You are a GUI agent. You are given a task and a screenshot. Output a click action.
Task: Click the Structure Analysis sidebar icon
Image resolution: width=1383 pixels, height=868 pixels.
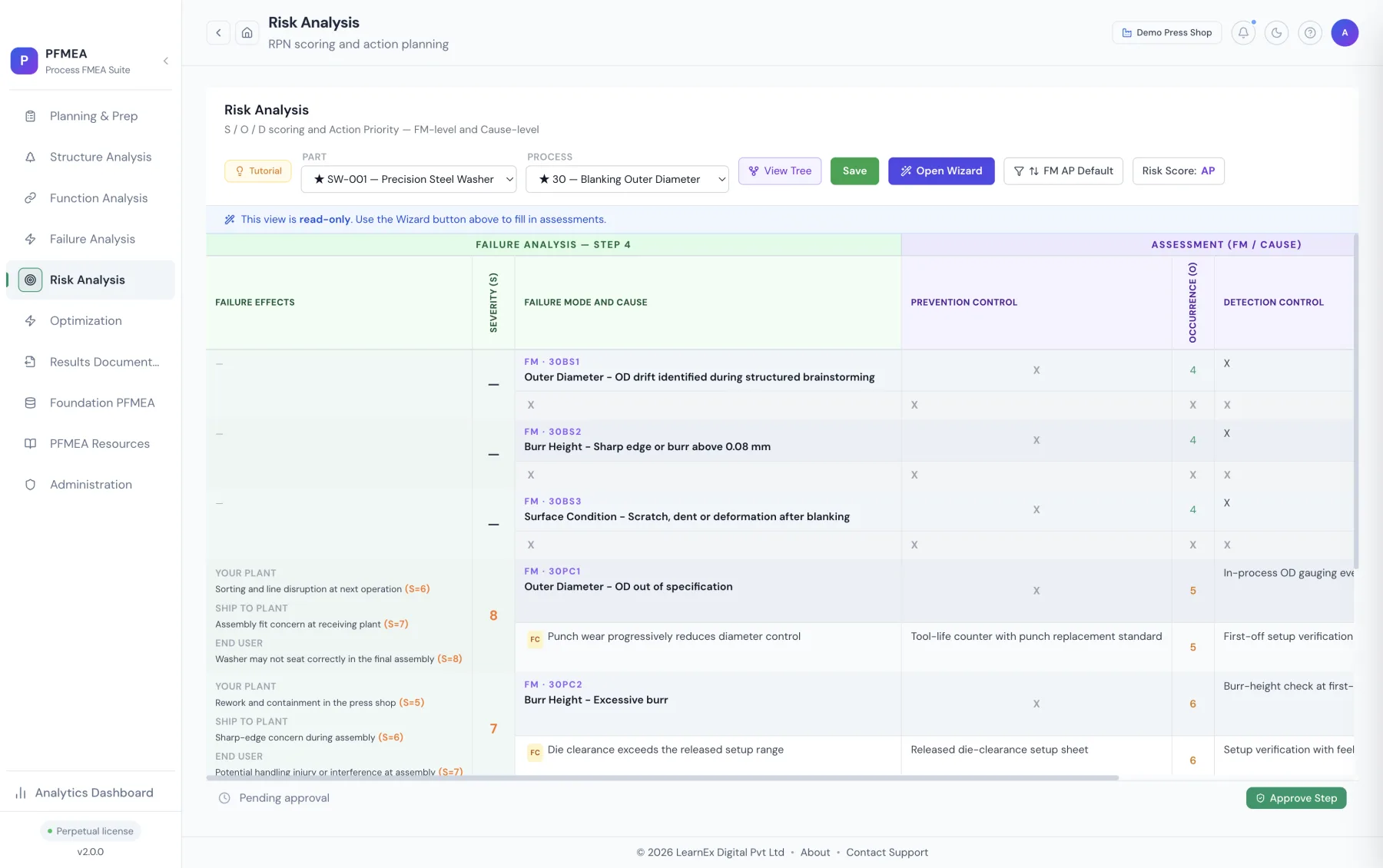click(x=30, y=157)
